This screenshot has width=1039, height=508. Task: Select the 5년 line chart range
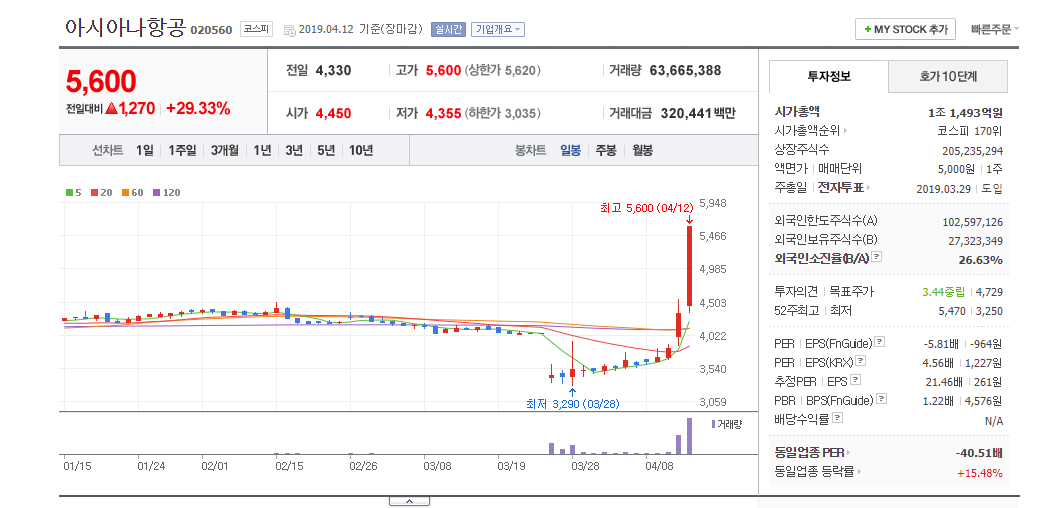point(326,150)
